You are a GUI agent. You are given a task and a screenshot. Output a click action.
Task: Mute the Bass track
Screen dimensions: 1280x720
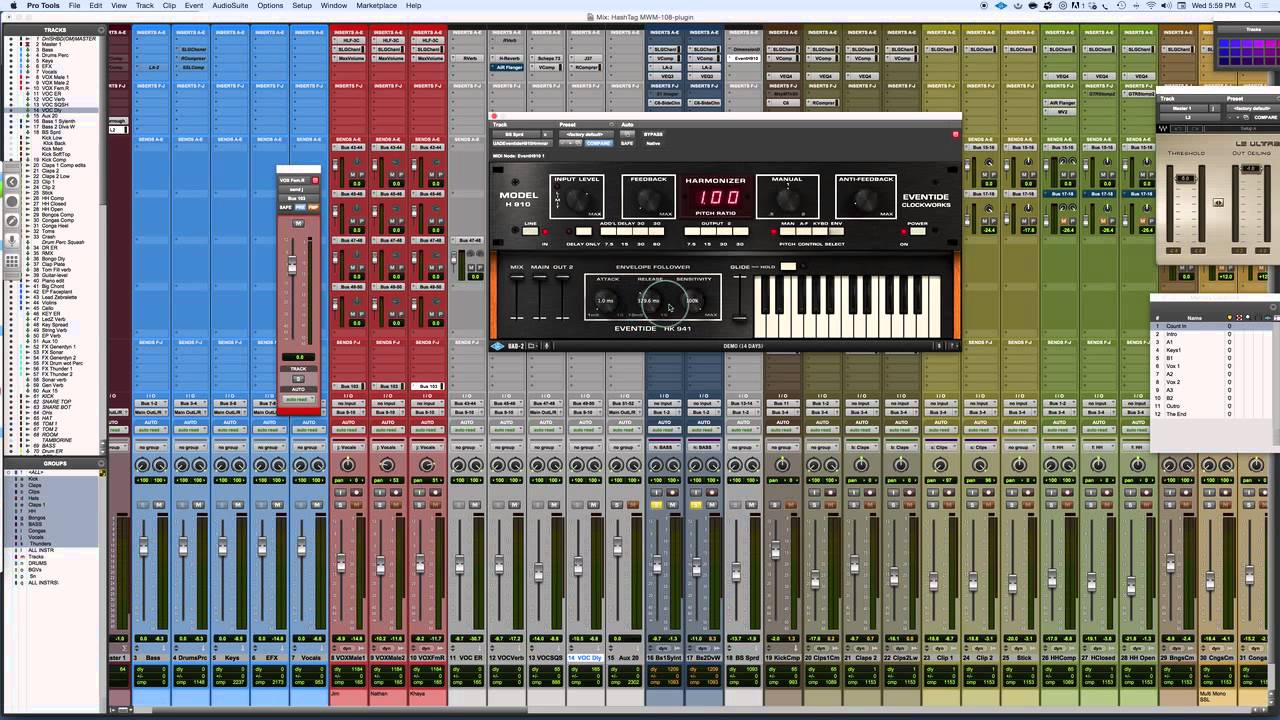click(x=159, y=505)
